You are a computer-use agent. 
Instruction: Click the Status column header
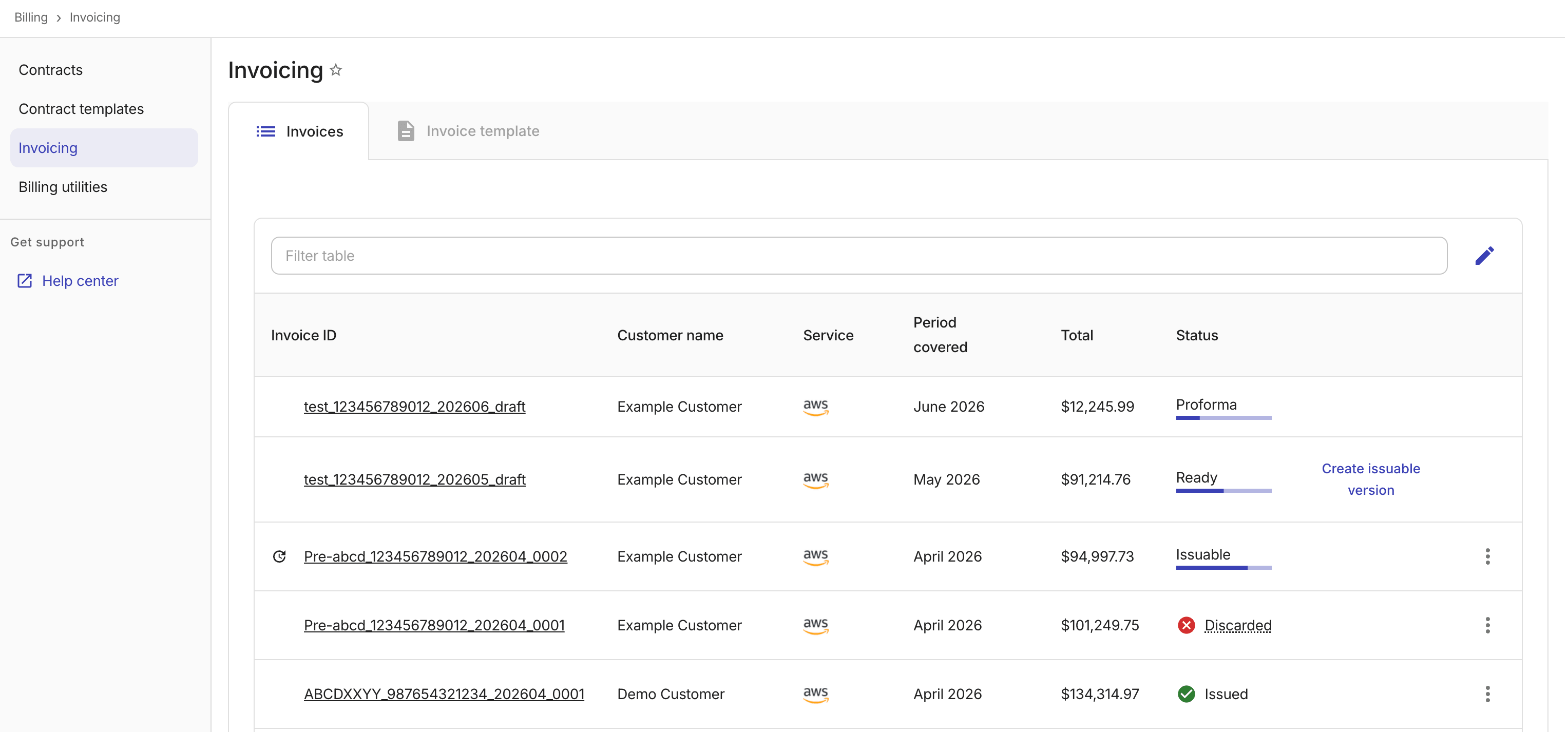tap(1197, 335)
